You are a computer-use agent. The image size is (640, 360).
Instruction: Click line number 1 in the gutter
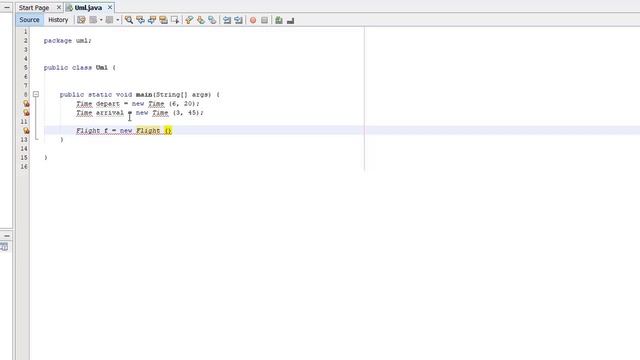tap(26, 32)
